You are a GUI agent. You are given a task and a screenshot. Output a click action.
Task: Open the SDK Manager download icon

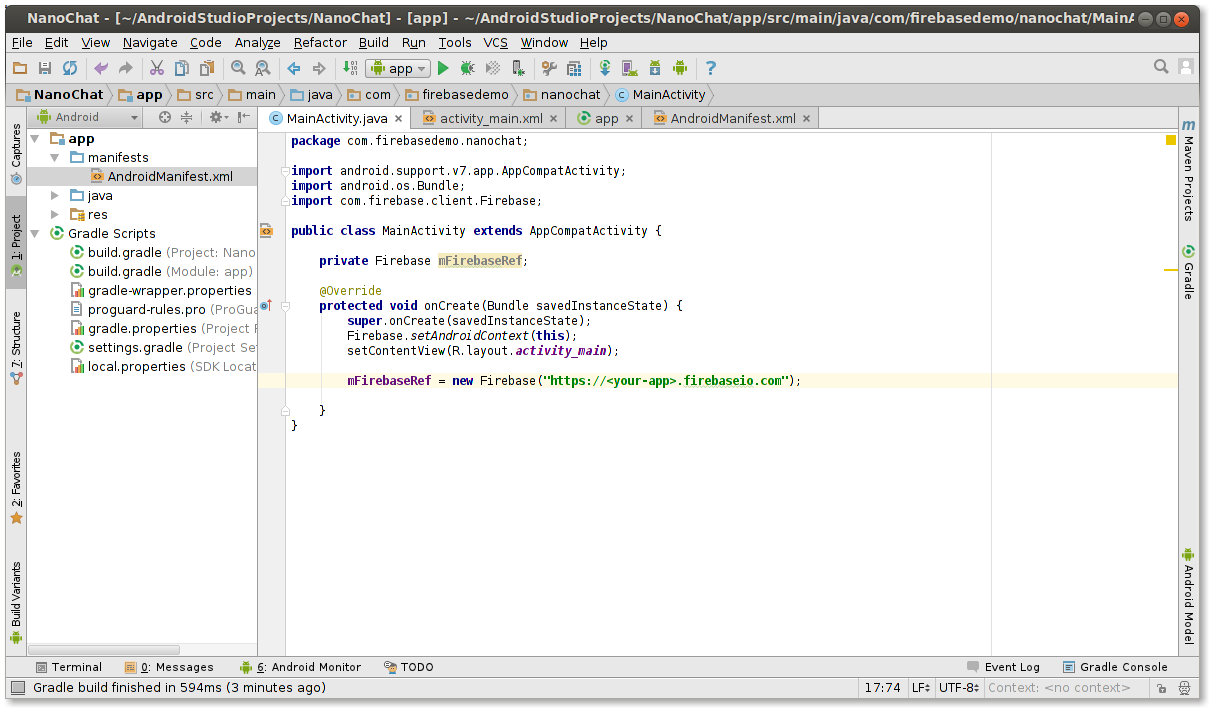point(655,68)
